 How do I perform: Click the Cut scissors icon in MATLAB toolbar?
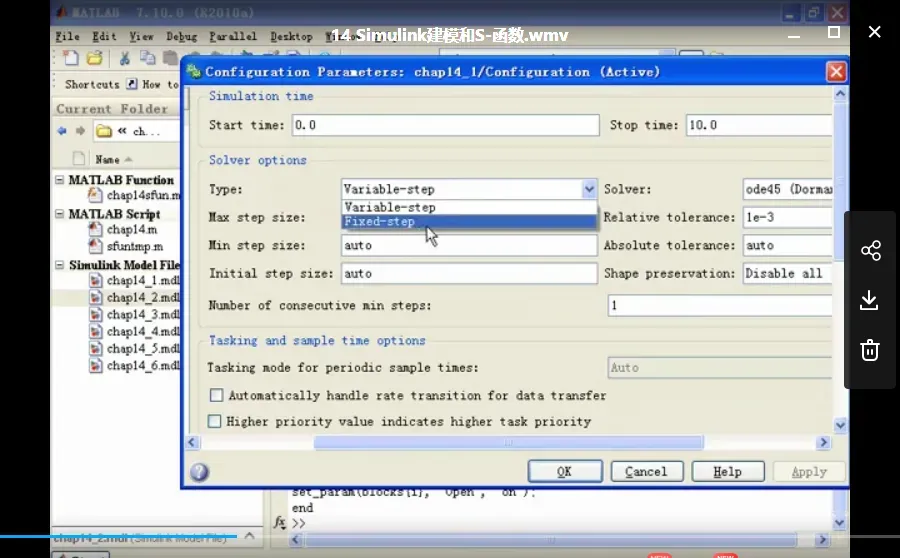125,58
